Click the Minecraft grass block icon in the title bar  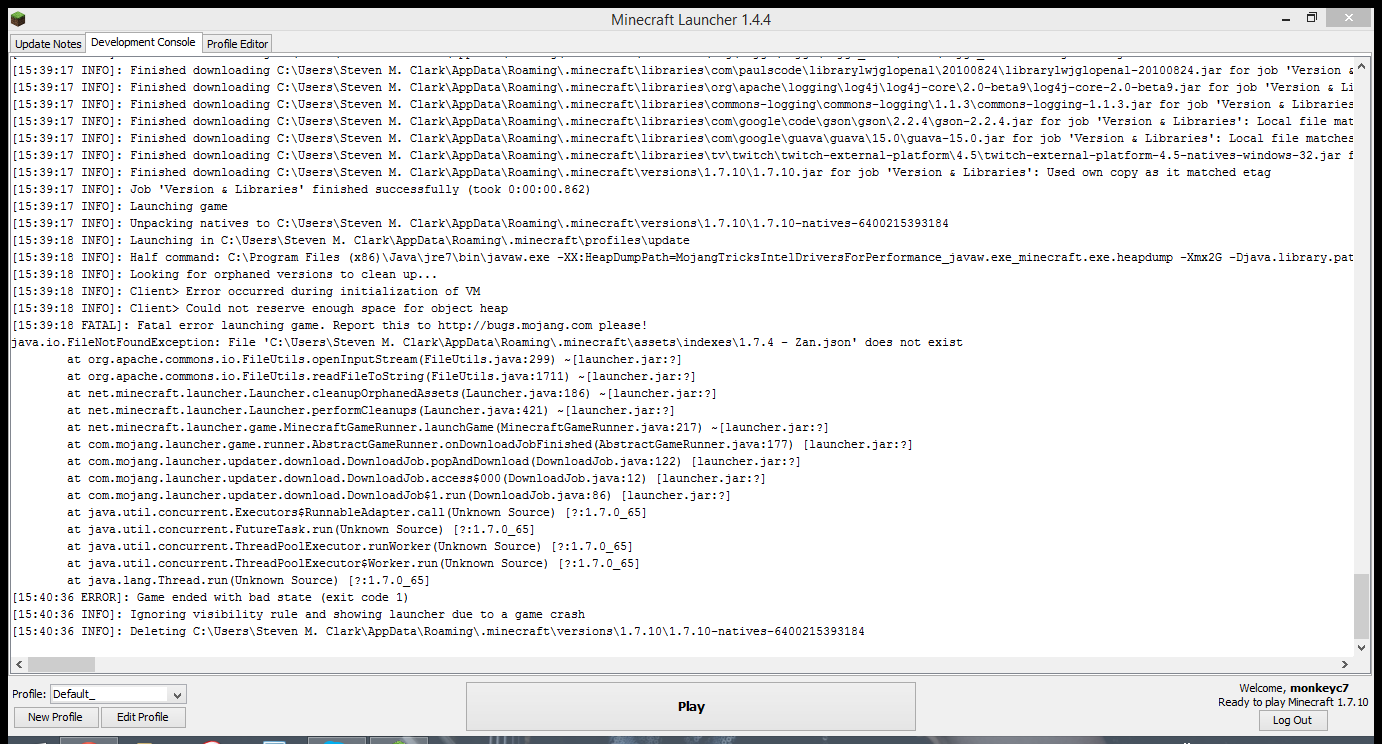pyautogui.click(x=17, y=20)
